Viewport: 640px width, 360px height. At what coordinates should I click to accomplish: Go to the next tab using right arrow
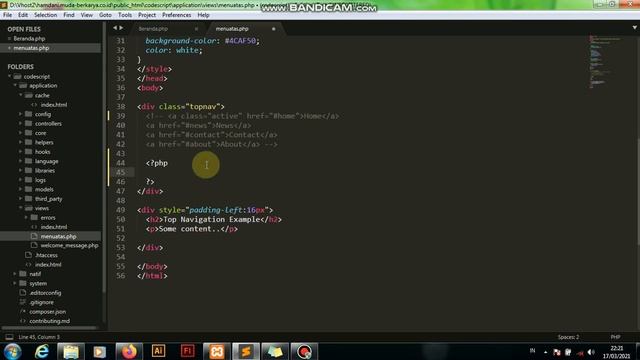click(x=121, y=28)
